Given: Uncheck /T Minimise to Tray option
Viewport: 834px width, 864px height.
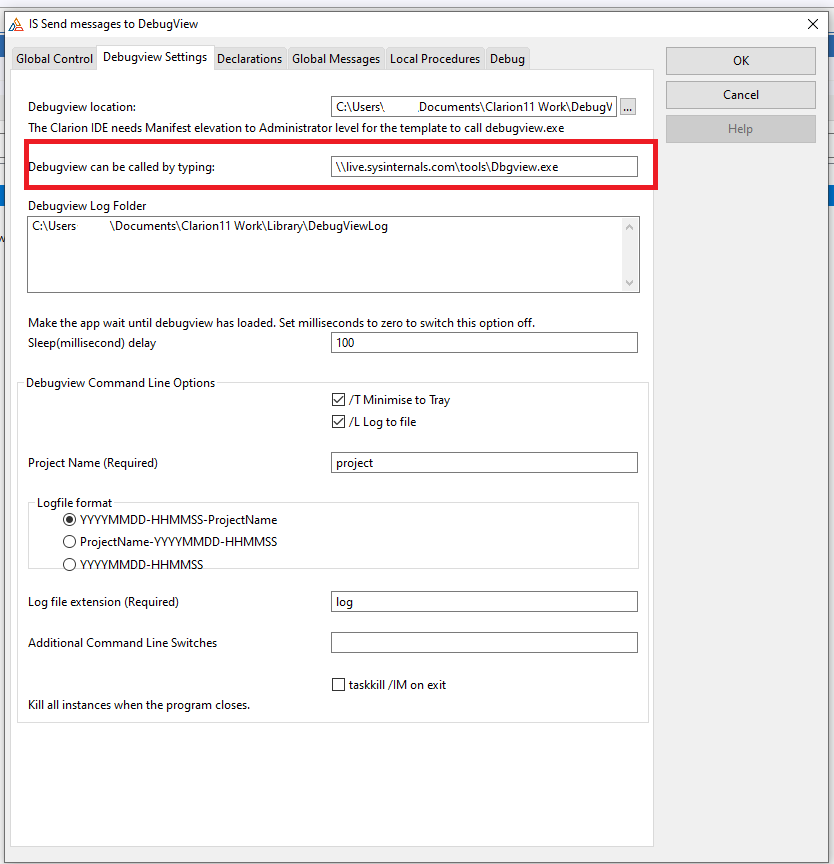Looking at the screenshot, I should click(338, 400).
